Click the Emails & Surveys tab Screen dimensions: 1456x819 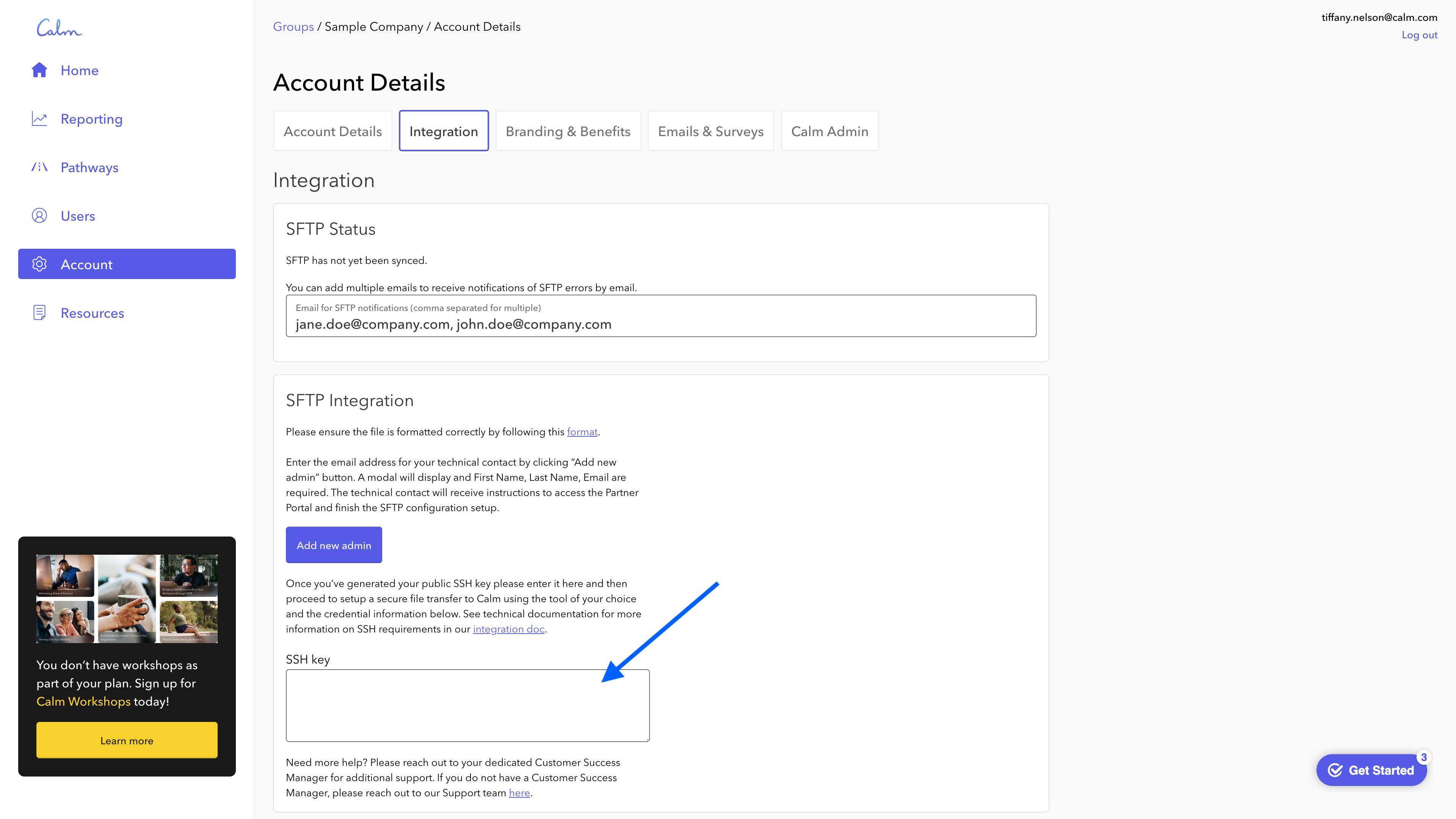pos(711,130)
